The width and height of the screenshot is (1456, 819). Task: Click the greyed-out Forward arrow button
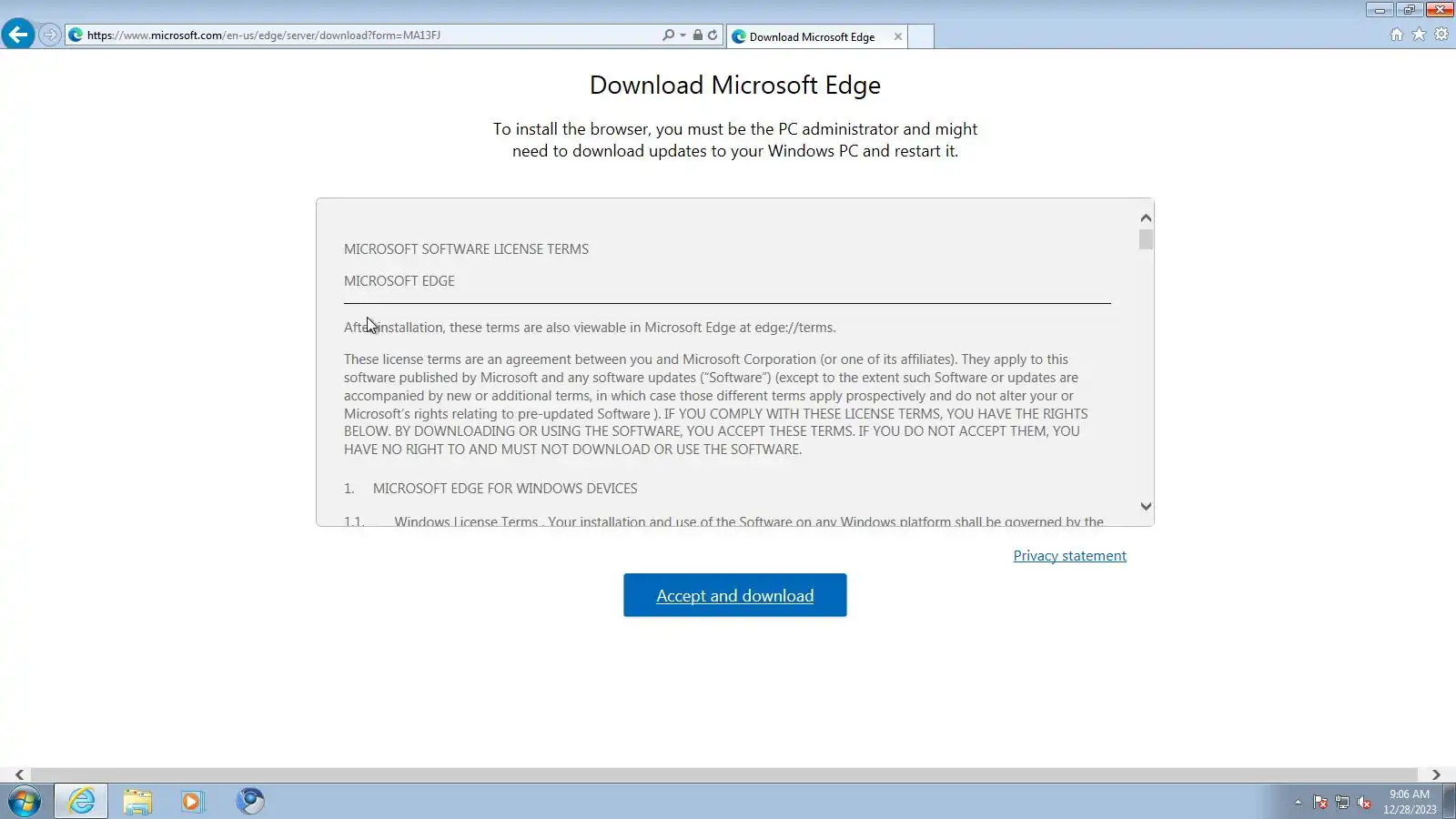pyautogui.click(x=50, y=35)
